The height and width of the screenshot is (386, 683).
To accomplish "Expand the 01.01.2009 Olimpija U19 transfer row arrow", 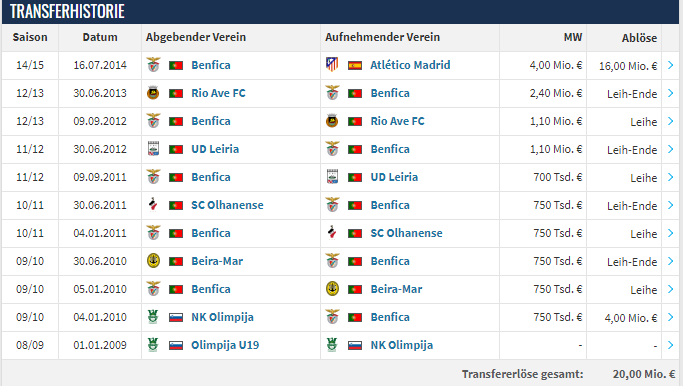I will [671, 345].
